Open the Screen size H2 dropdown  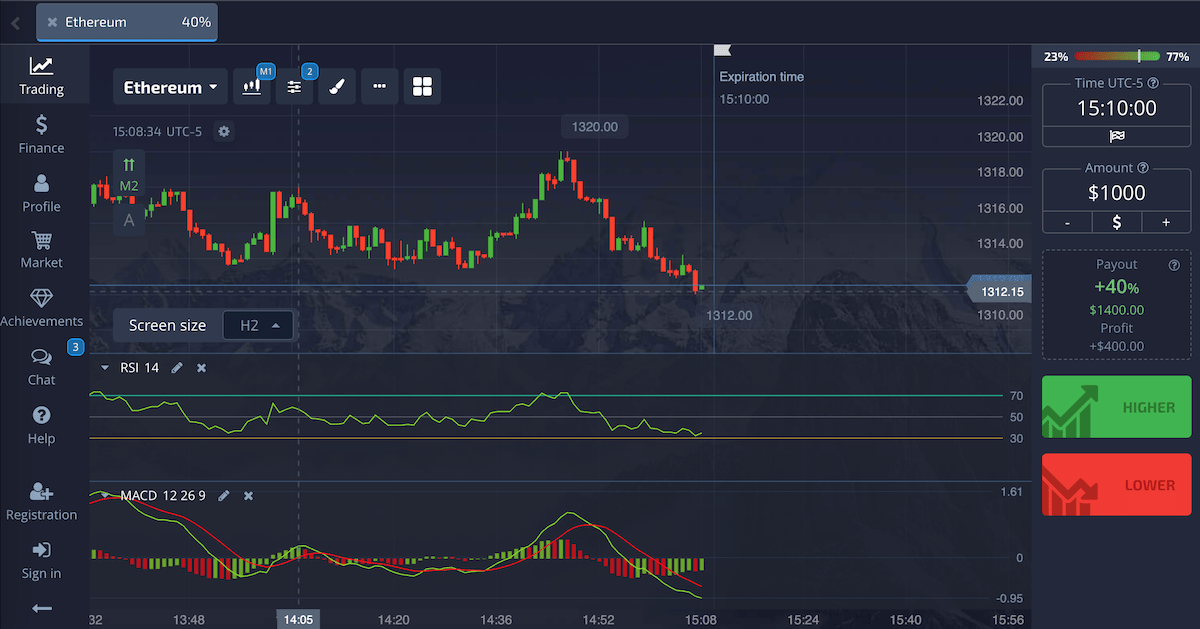(259, 325)
